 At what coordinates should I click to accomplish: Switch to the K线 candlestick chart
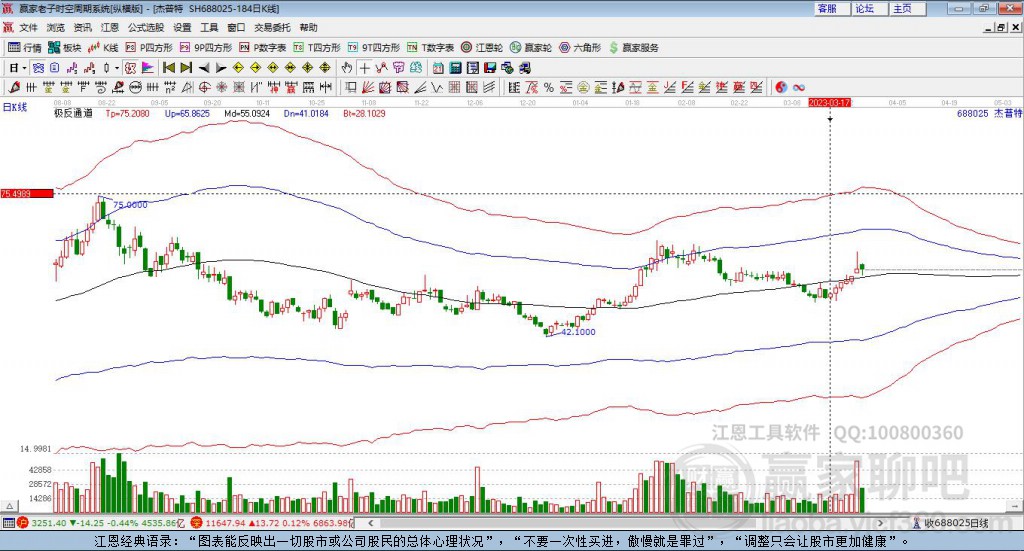[103, 48]
